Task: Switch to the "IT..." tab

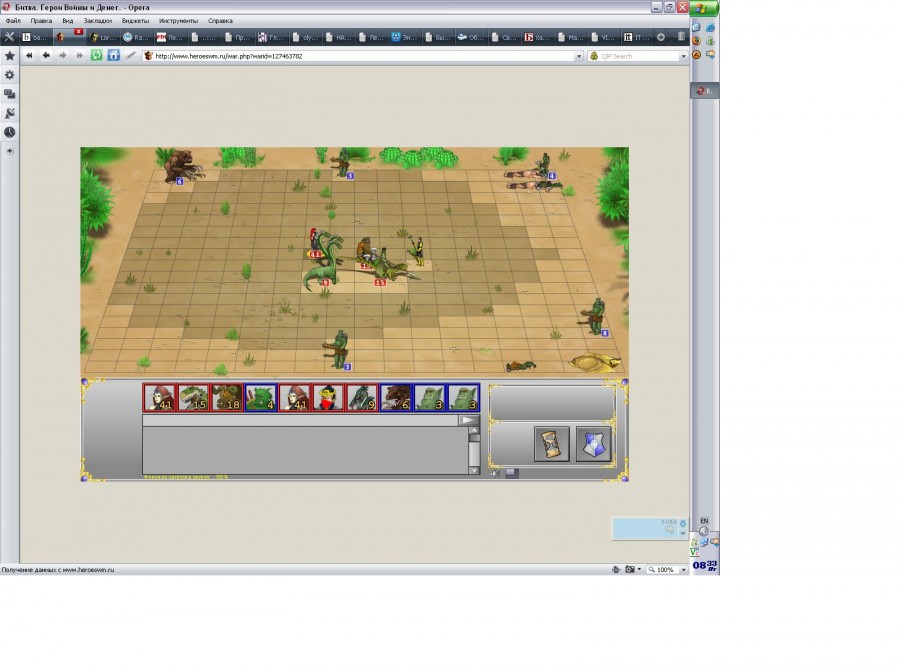Action: pyautogui.click(x=637, y=37)
